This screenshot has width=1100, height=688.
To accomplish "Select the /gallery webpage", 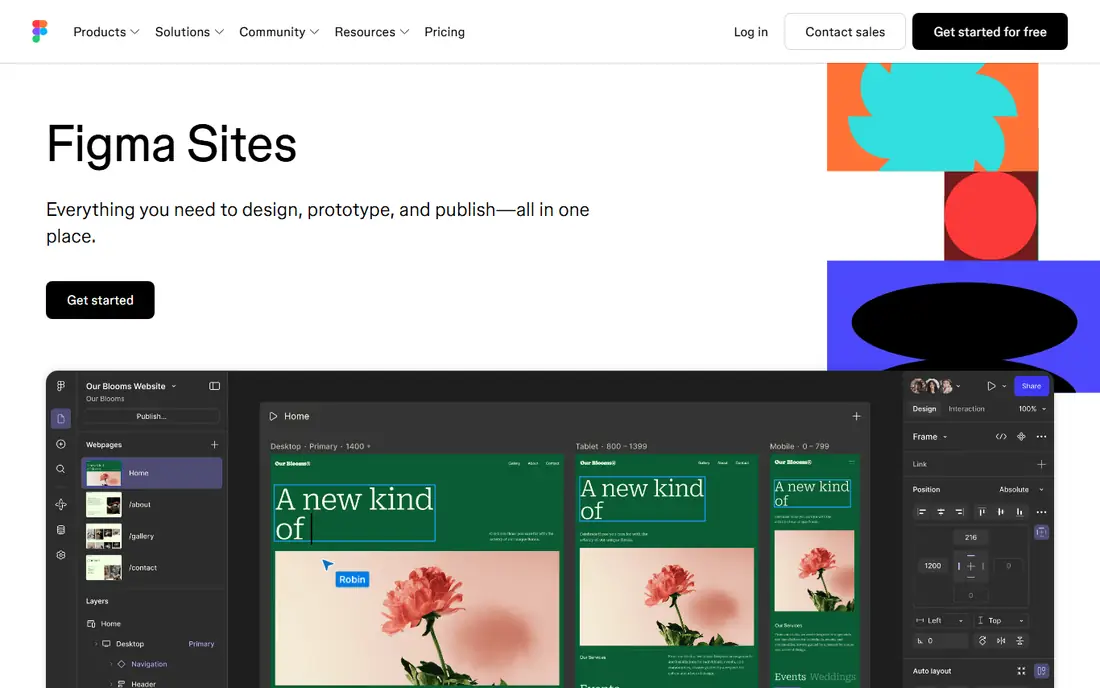I will (152, 536).
